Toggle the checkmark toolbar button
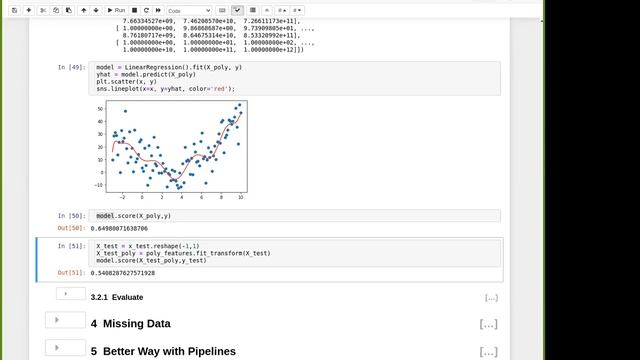 238,10
